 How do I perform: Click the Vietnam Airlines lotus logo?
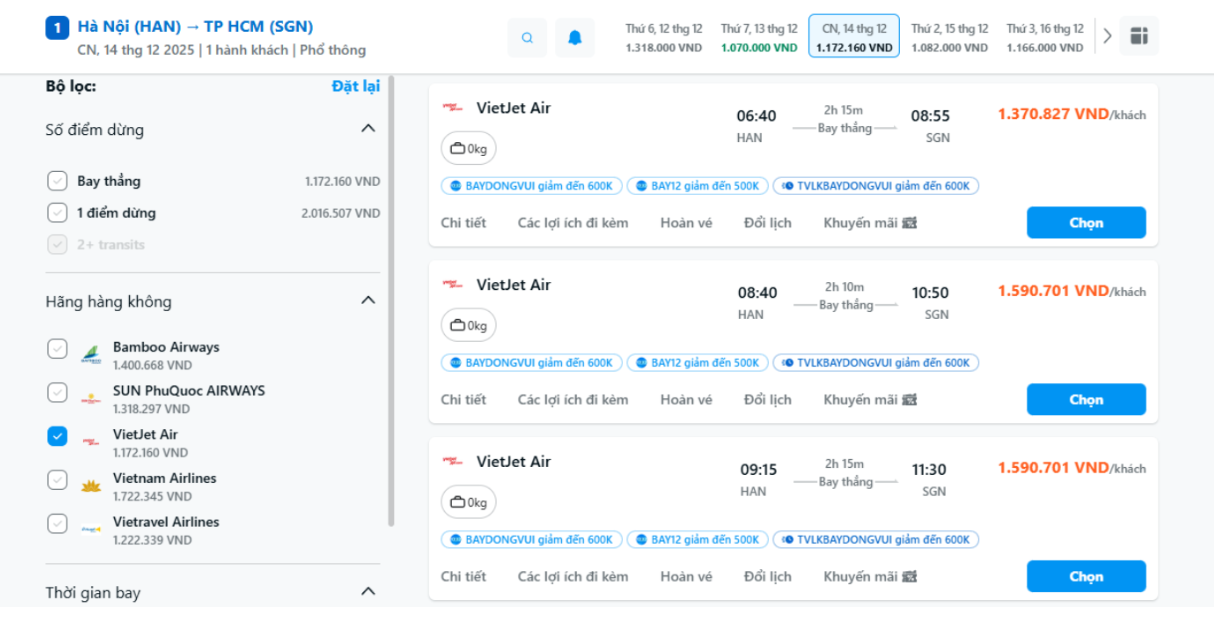(x=91, y=487)
